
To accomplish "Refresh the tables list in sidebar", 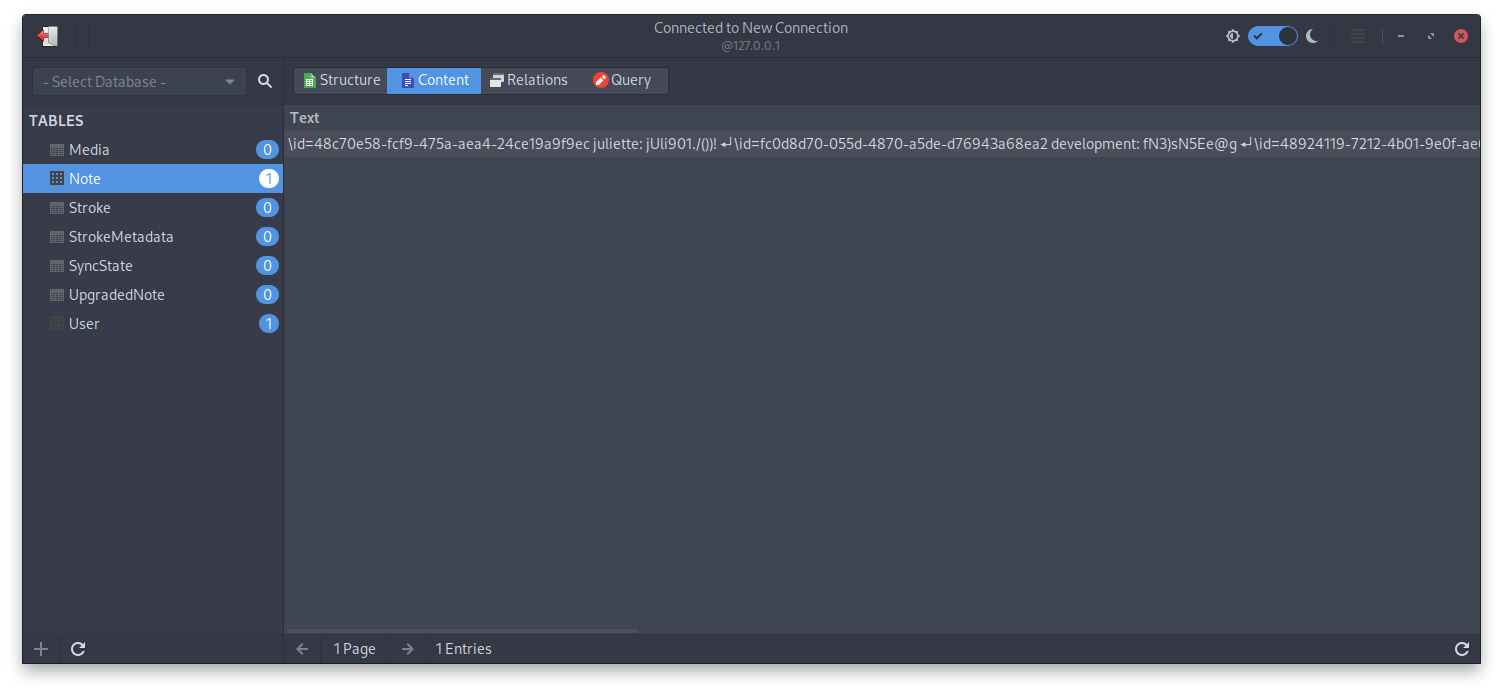I will pos(78,649).
